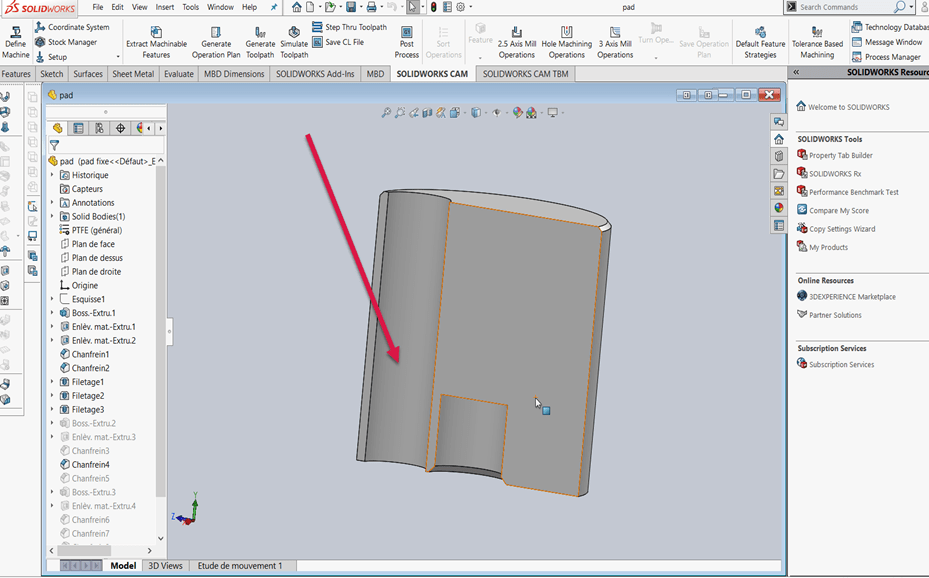Open Post Process tool

406,32
